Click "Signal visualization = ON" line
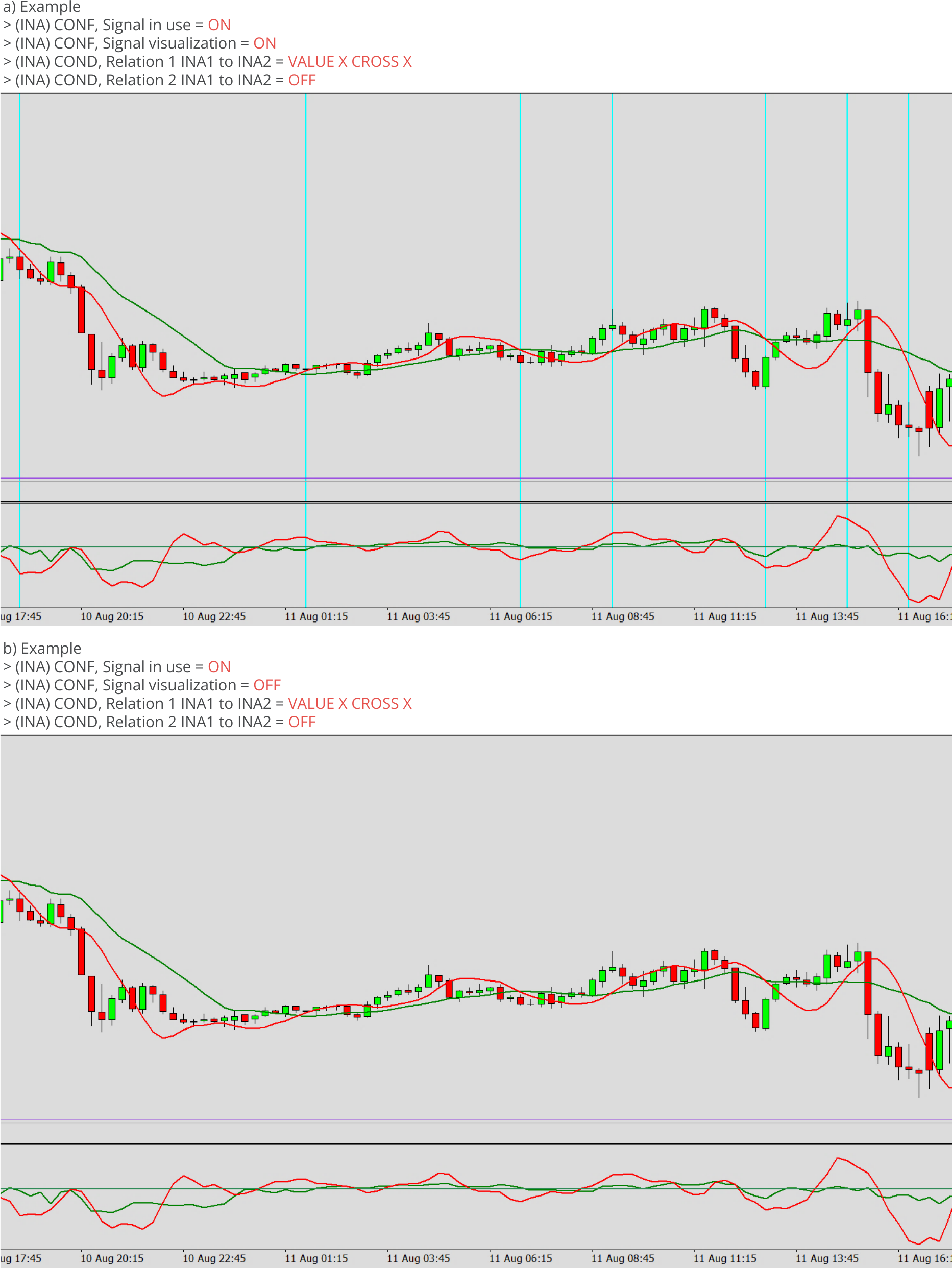This screenshot has width=952, height=1268. coord(140,43)
